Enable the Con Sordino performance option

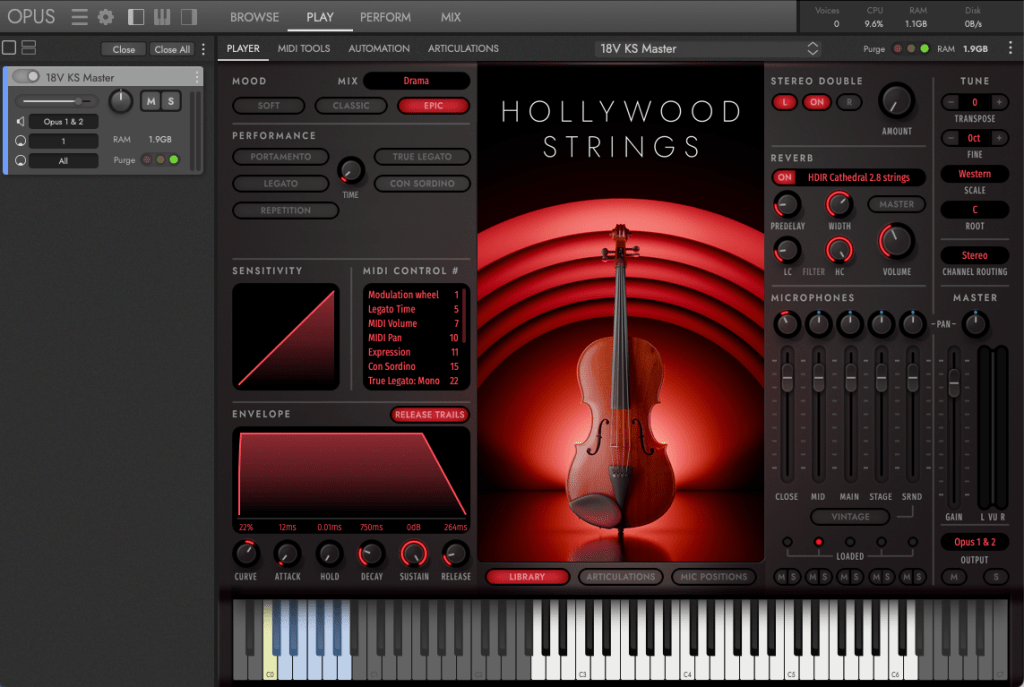(422, 184)
